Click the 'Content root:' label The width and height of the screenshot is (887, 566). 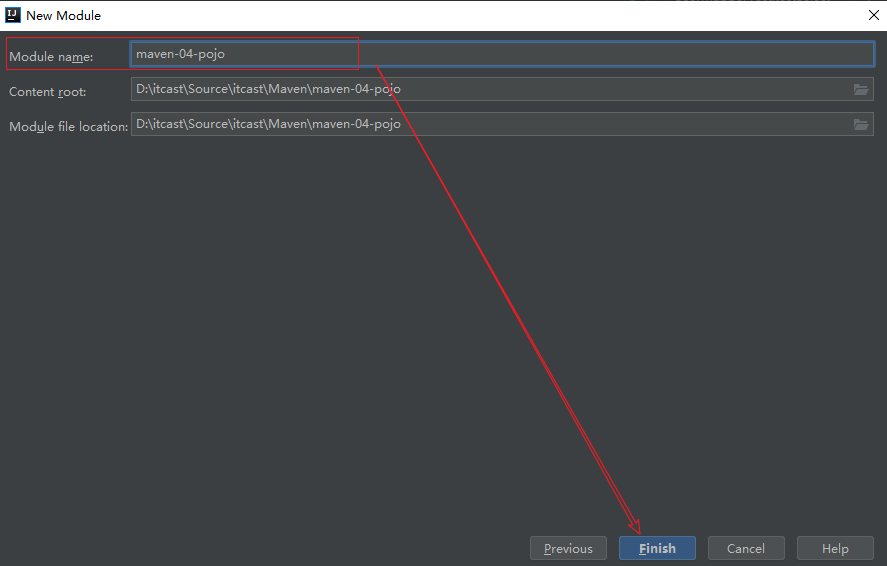pos(48,92)
